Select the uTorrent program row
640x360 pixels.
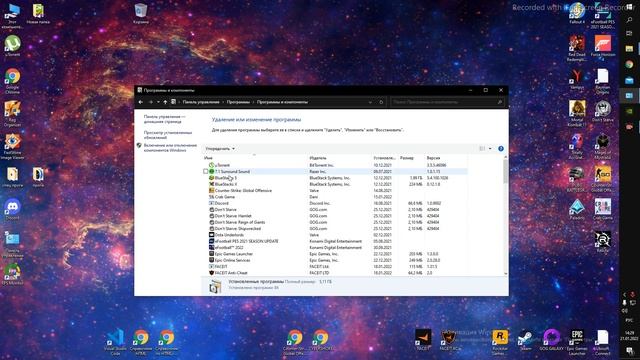(x=335, y=165)
